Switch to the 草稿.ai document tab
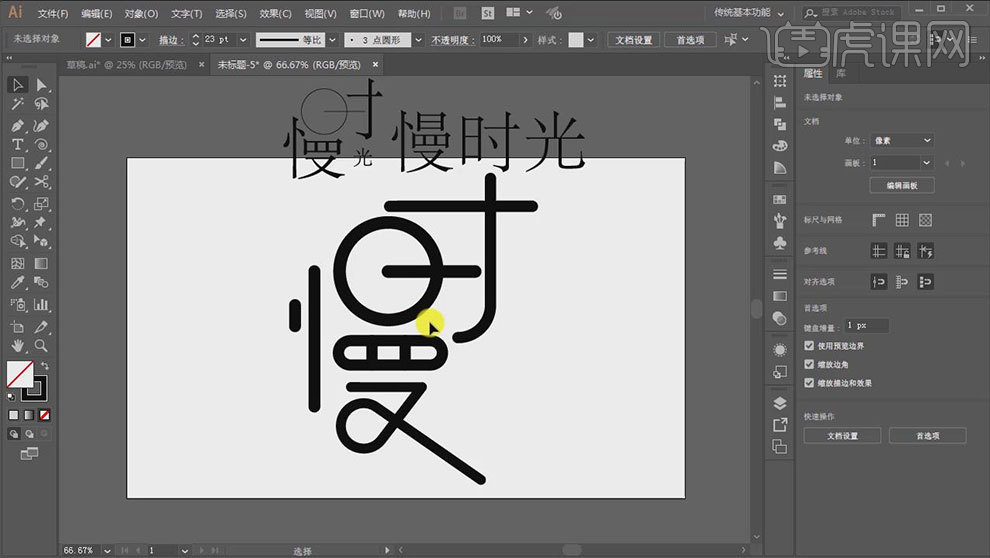Viewport: 990px width, 558px height. [x=126, y=64]
